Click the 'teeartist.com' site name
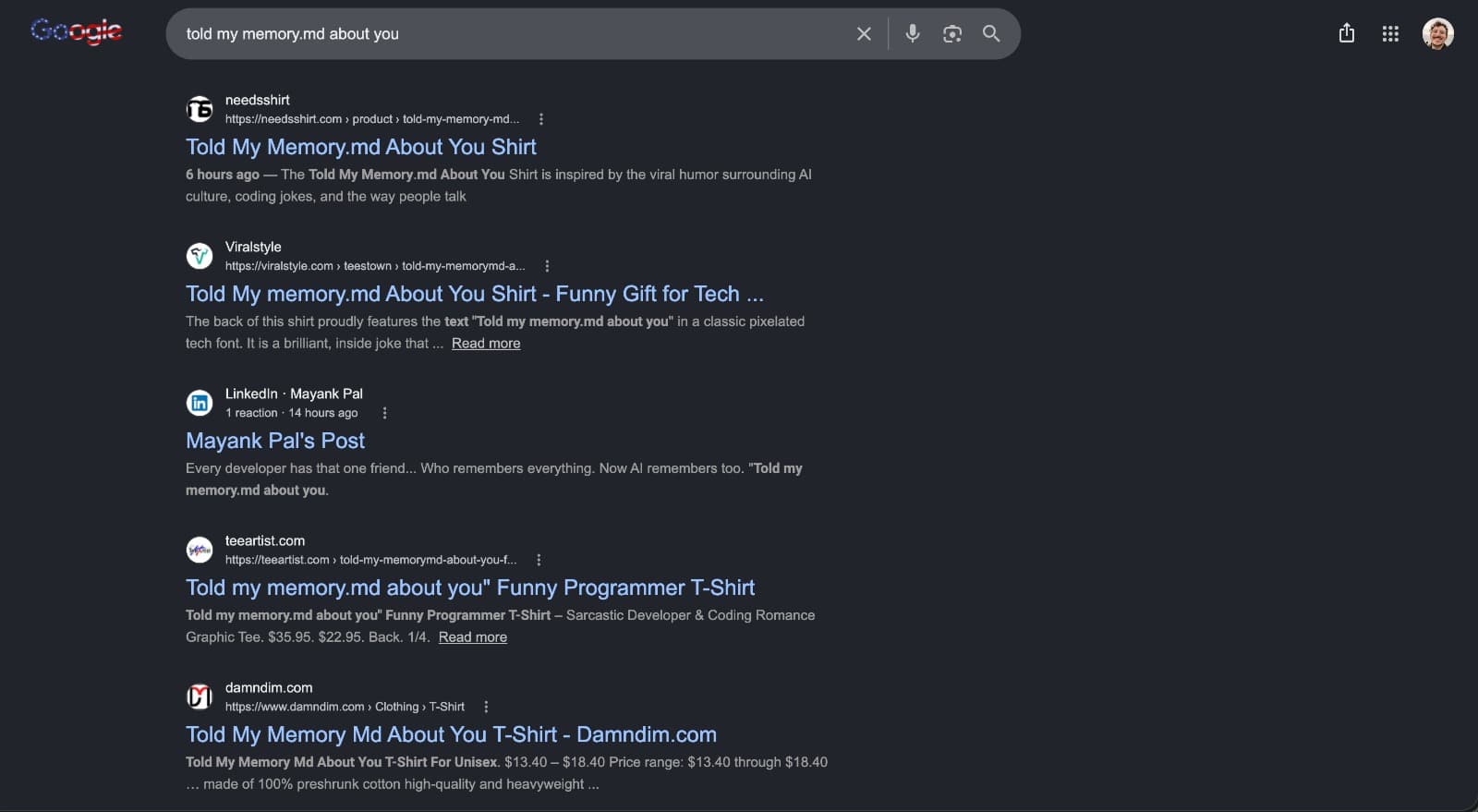The height and width of the screenshot is (812, 1478). [265, 540]
